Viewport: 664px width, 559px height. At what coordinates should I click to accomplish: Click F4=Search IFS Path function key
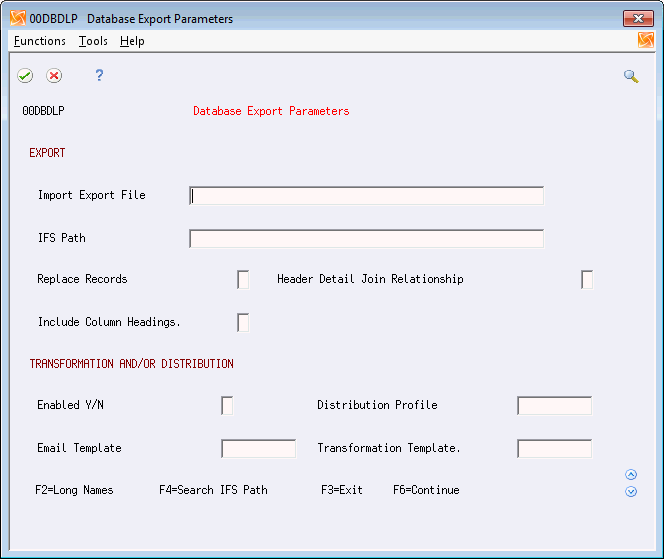tap(213, 490)
